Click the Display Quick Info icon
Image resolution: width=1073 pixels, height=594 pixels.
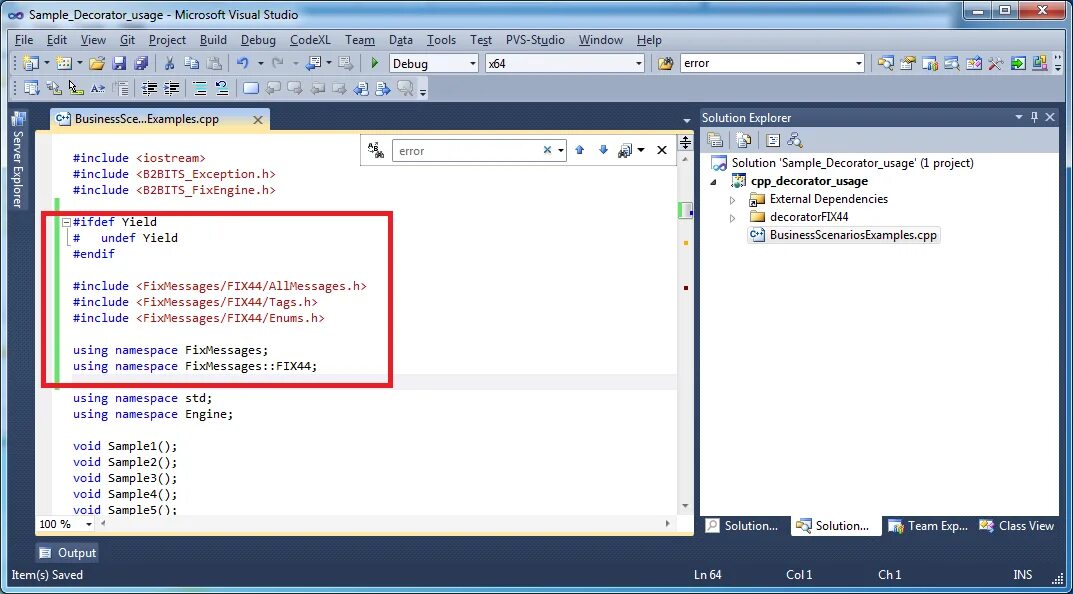[76, 88]
